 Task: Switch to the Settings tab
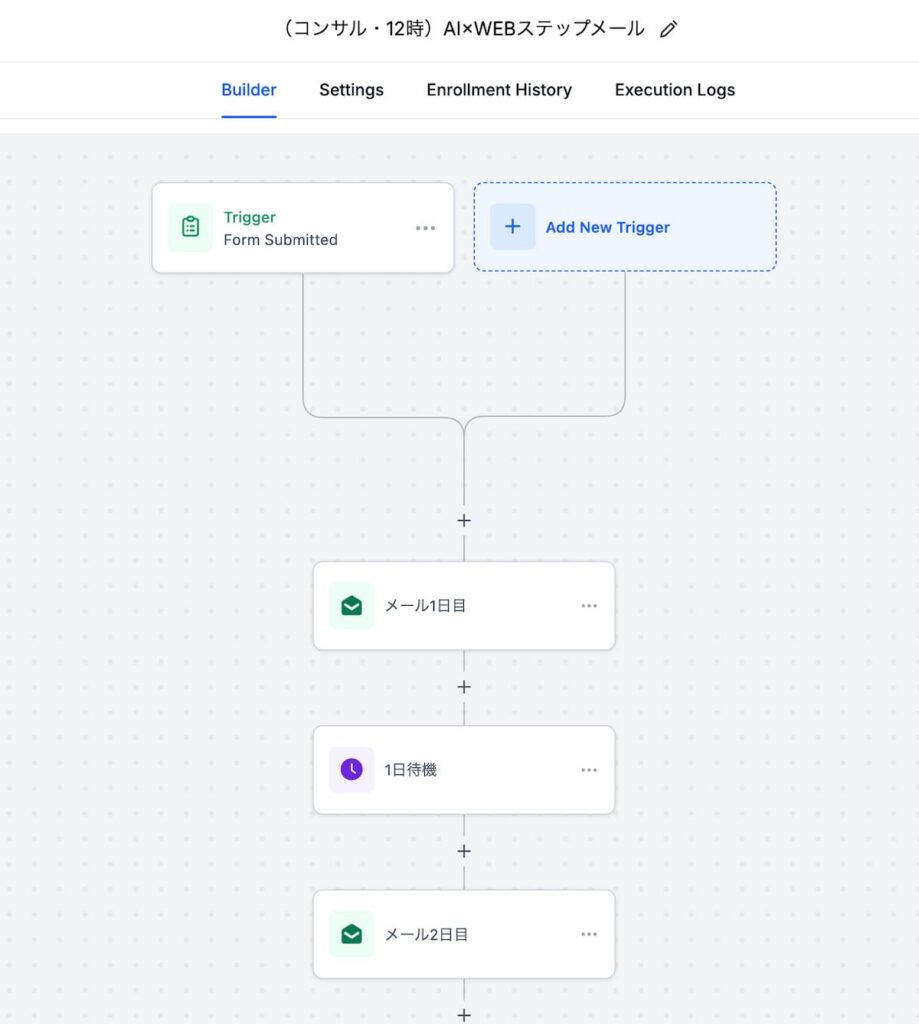[x=351, y=90]
